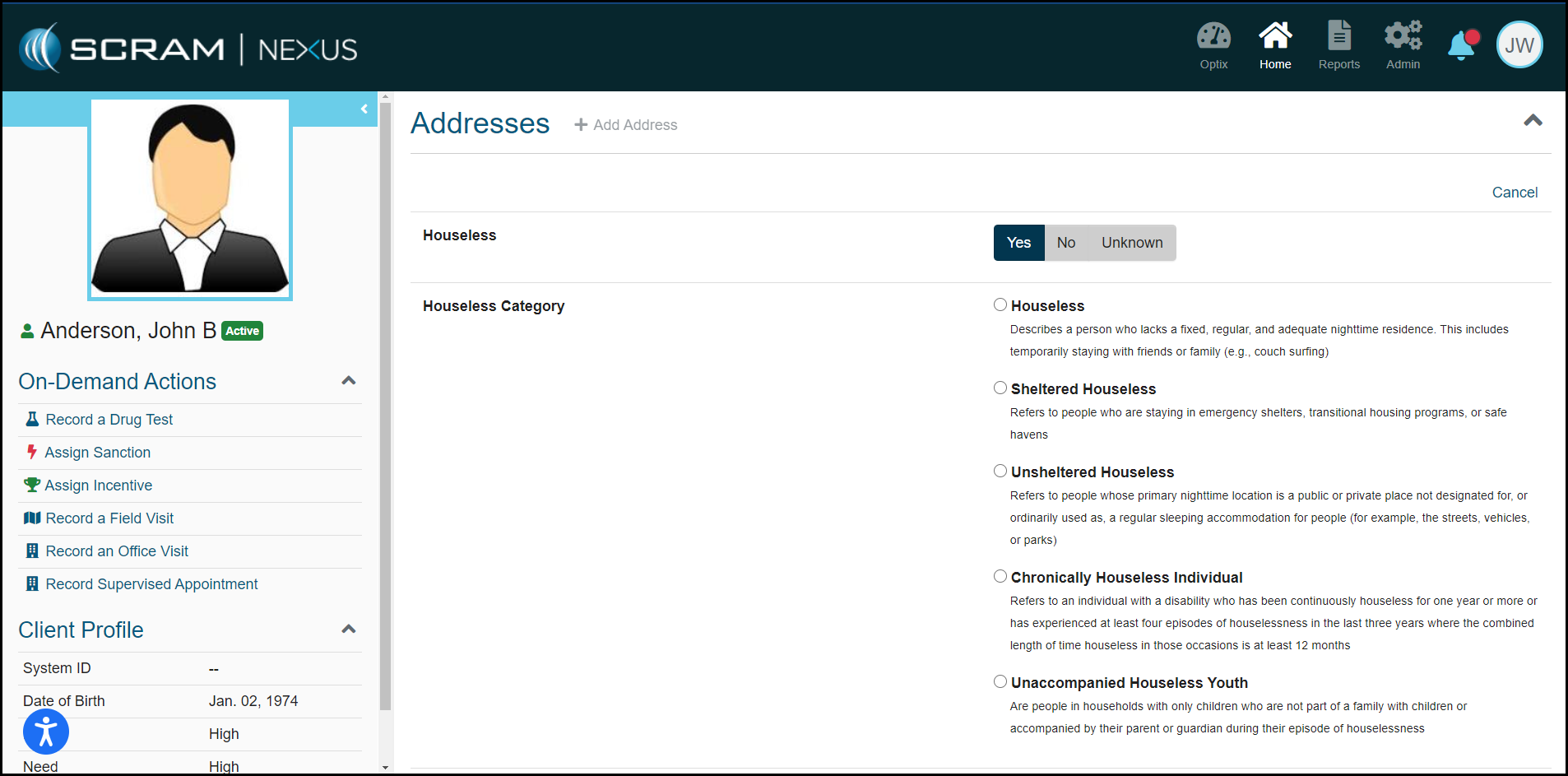The image size is (1568, 776).
Task: Open the JW user avatar menu
Action: click(1519, 45)
